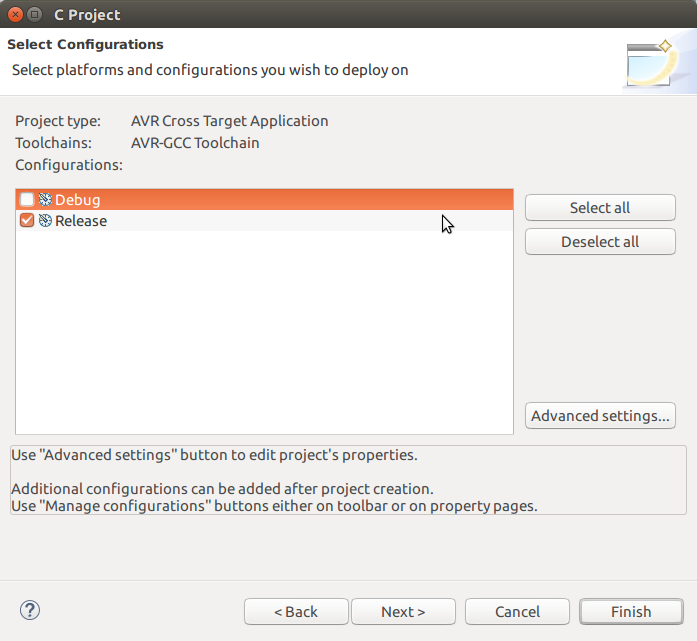Click the AVR Cross Target Application text

[229, 121]
